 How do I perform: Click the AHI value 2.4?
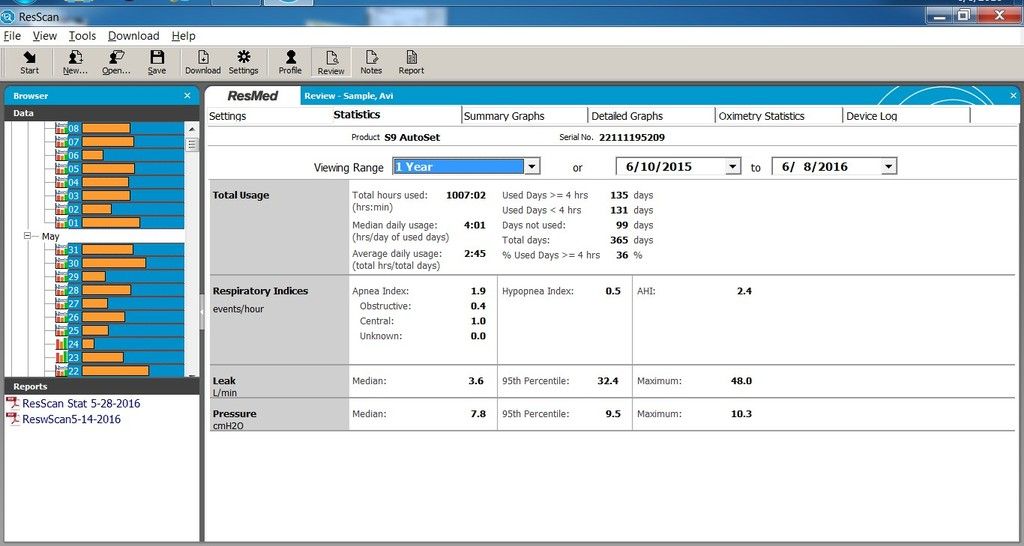(744, 291)
